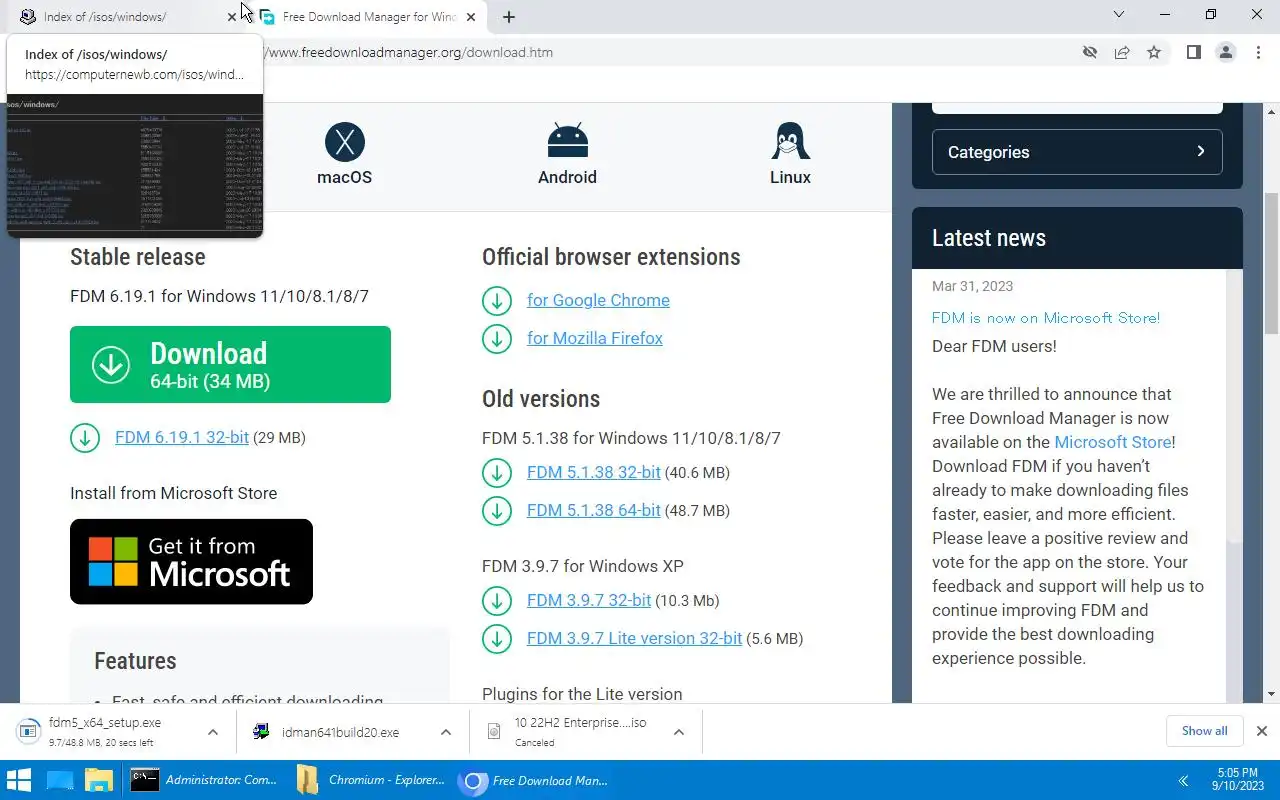The width and height of the screenshot is (1280, 800).
Task: Select the Android platform icon
Action: coord(567,142)
